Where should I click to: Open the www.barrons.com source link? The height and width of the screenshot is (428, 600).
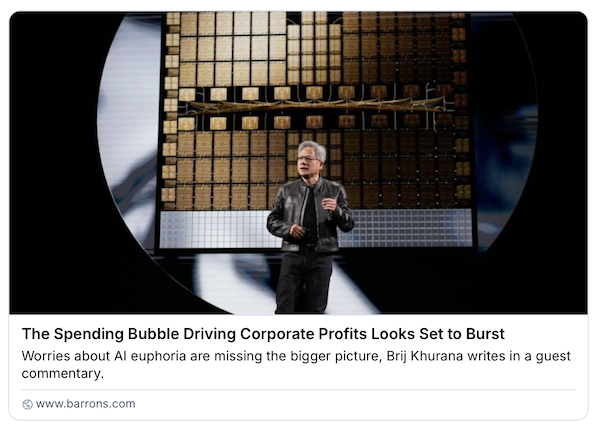pos(85,404)
